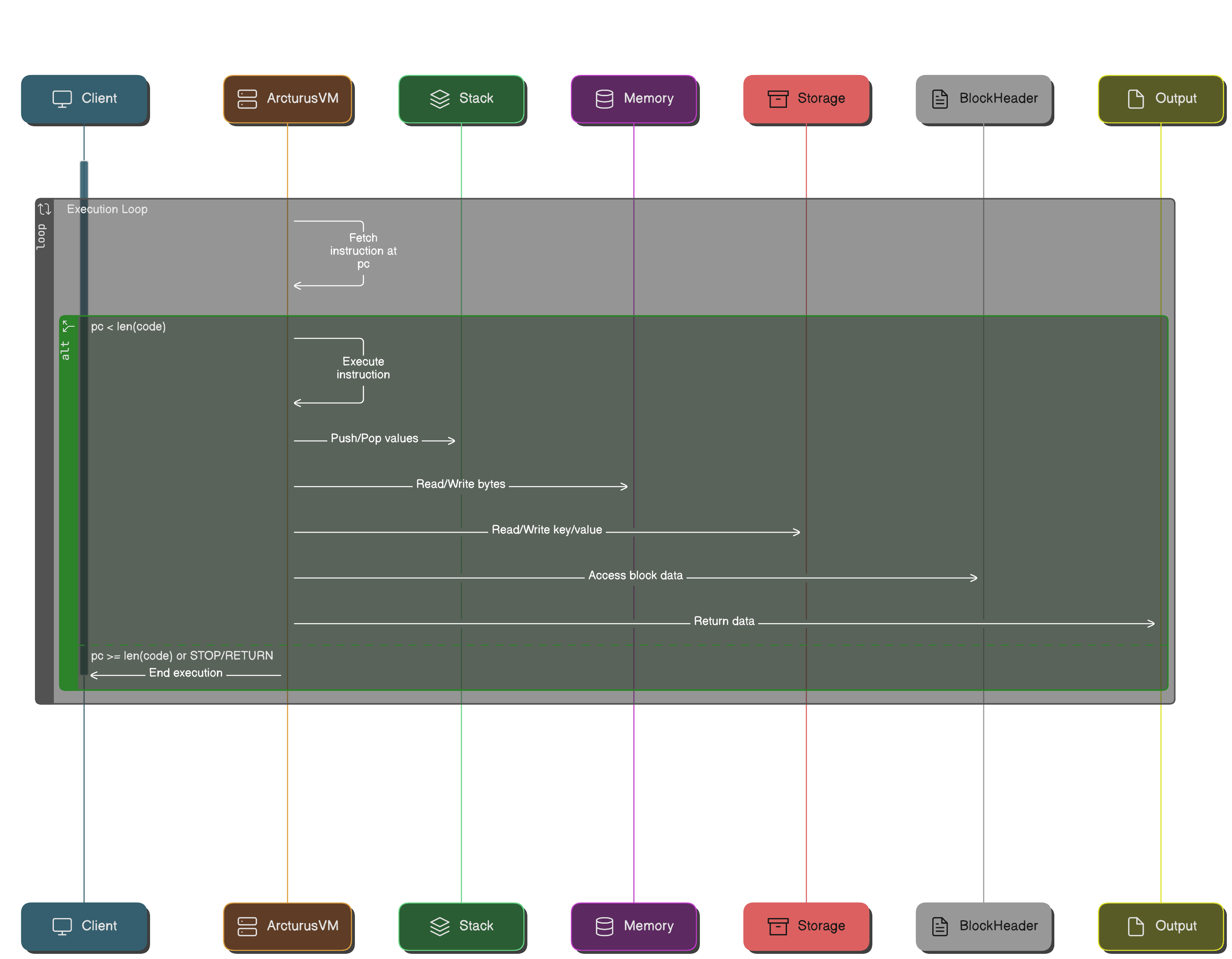The height and width of the screenshot is (959, 1232).
Task: Click the 'Return data' message label
Action: coord(724,621)
